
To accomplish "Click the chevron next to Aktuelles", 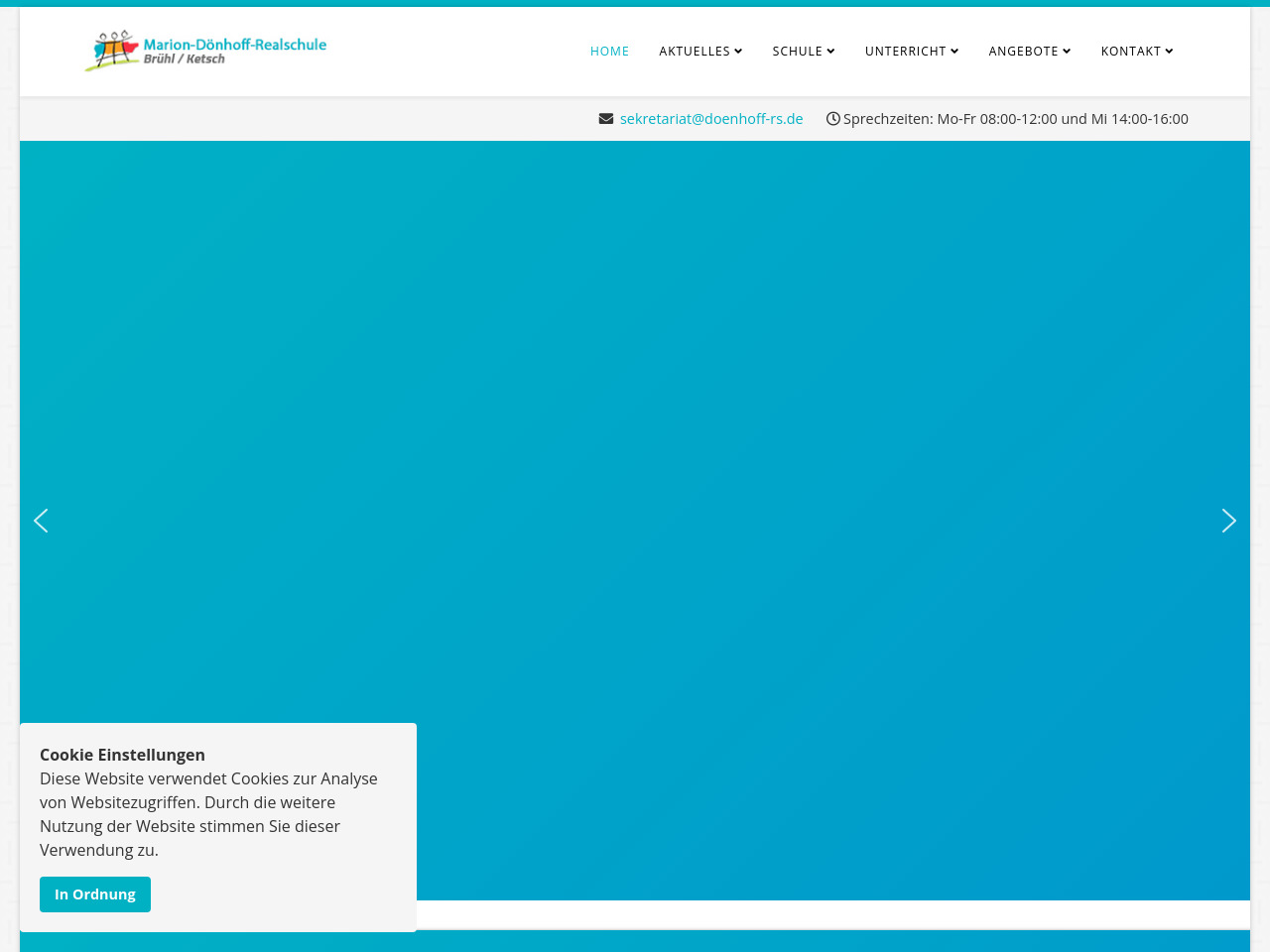I will pyautogui.click(x=738, y=52).
